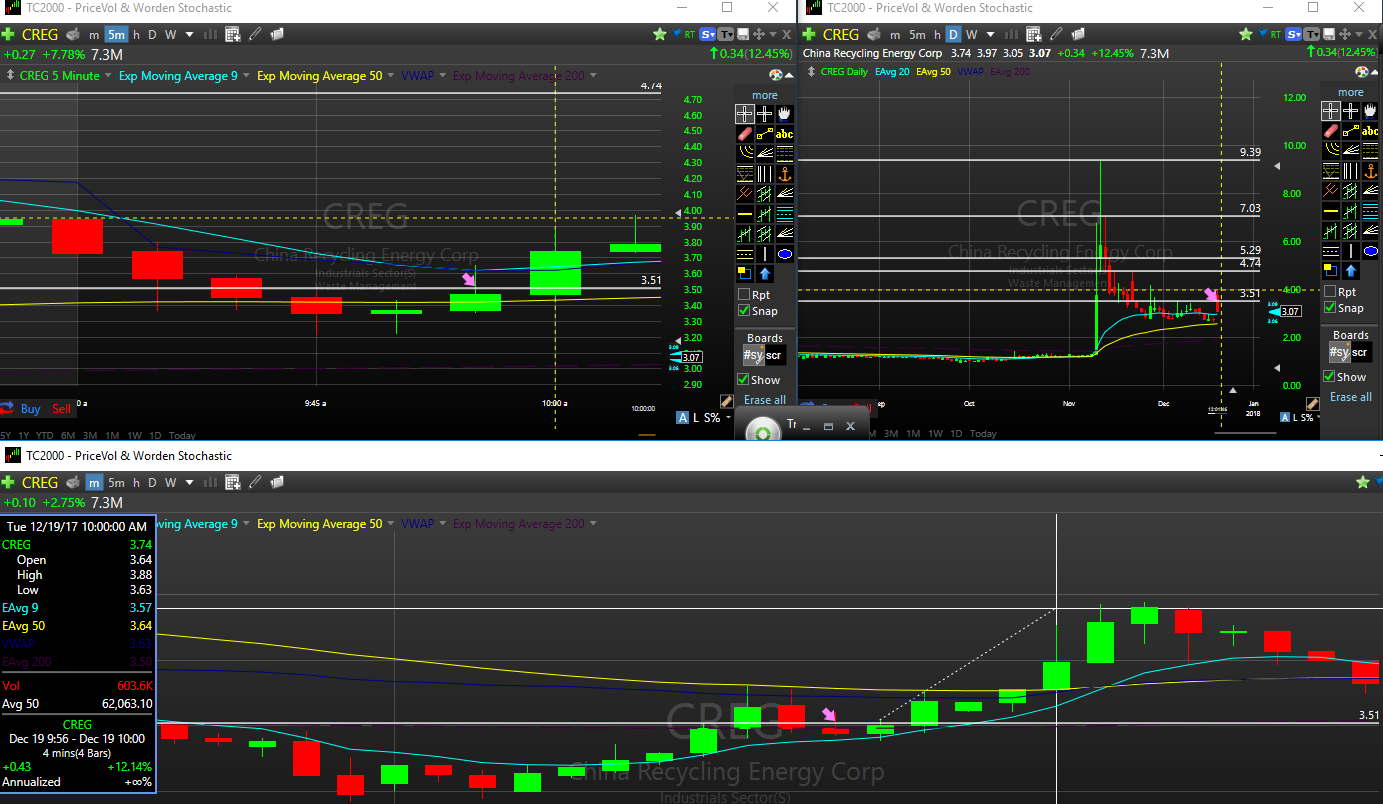
Task: Choose the blue ellipse tool in the daily window
Action: pos(1371,250)
